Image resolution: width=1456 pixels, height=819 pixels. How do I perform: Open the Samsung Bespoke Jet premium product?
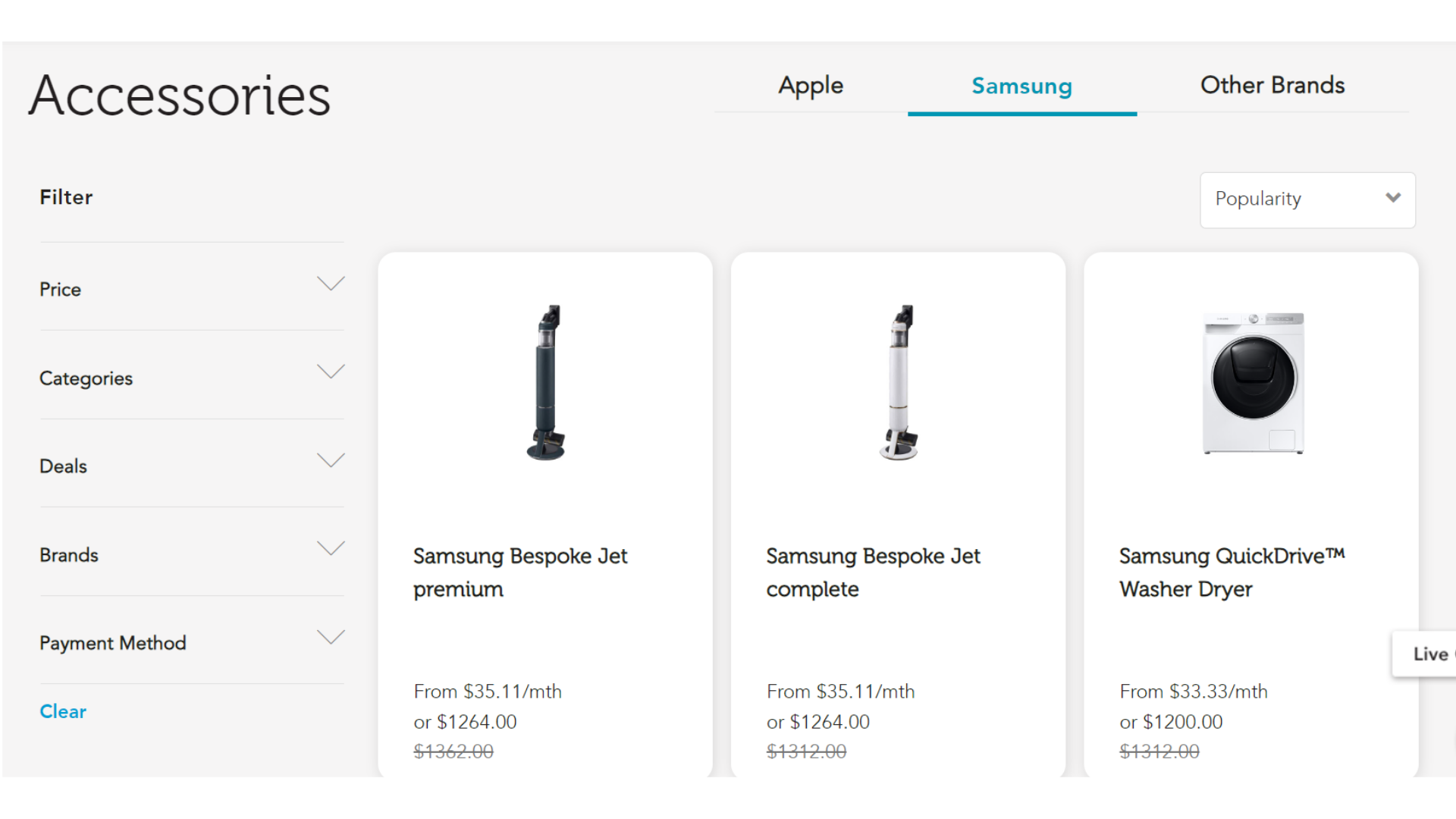520,573
